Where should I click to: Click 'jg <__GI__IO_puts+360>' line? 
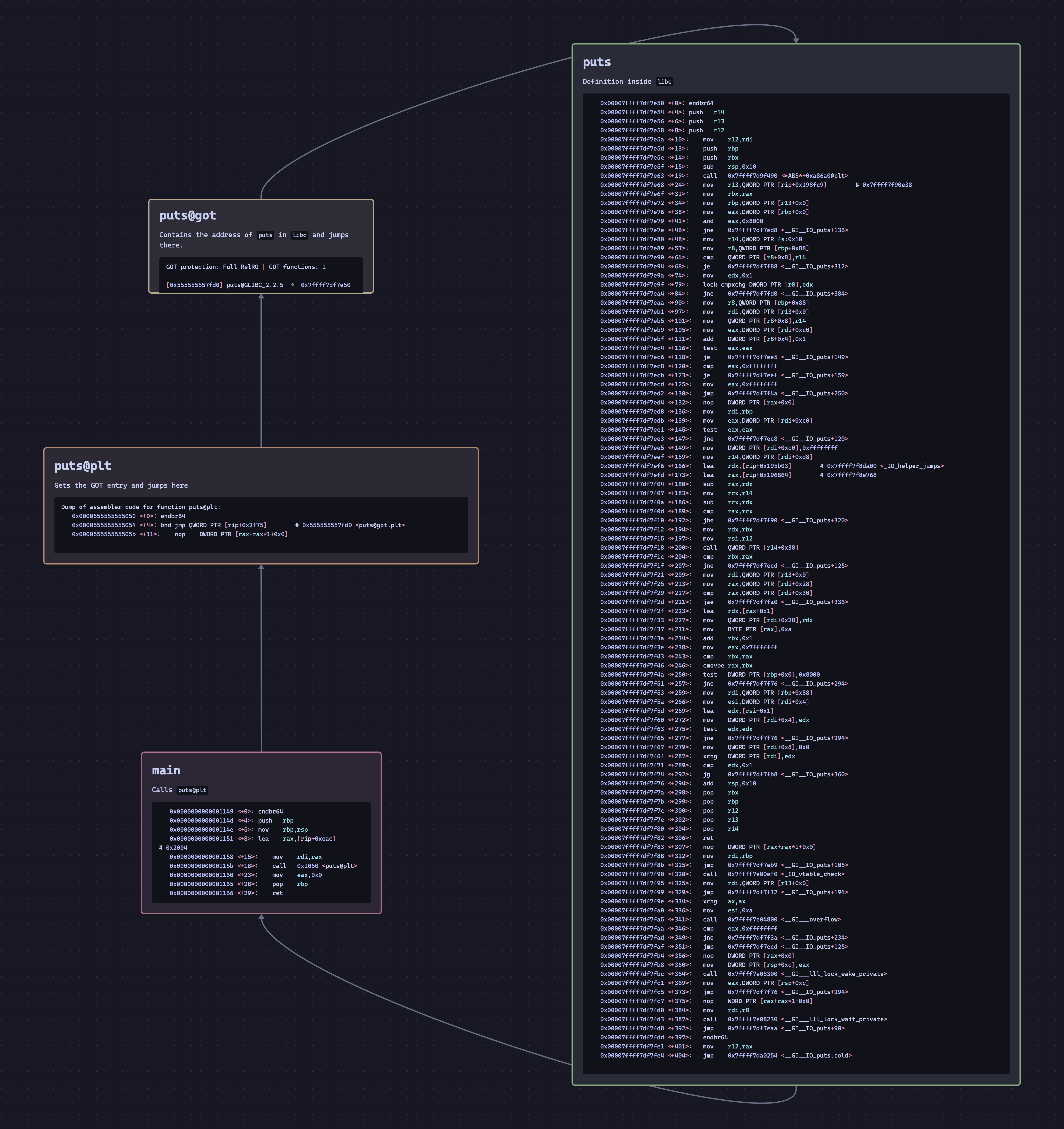tap(775, 775)
